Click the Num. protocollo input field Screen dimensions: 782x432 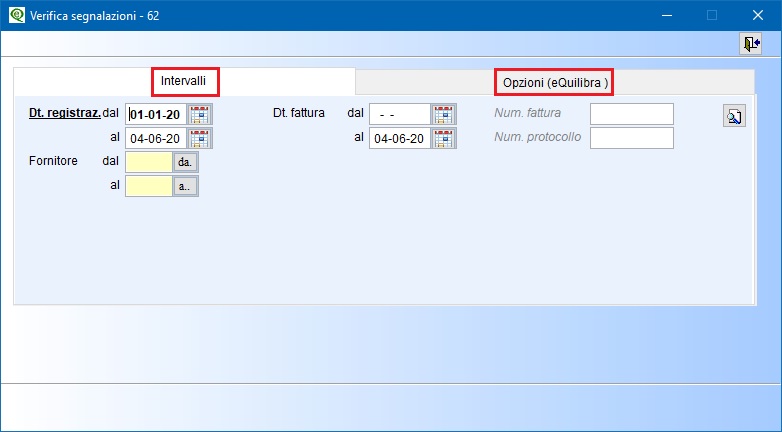[632, 138]
